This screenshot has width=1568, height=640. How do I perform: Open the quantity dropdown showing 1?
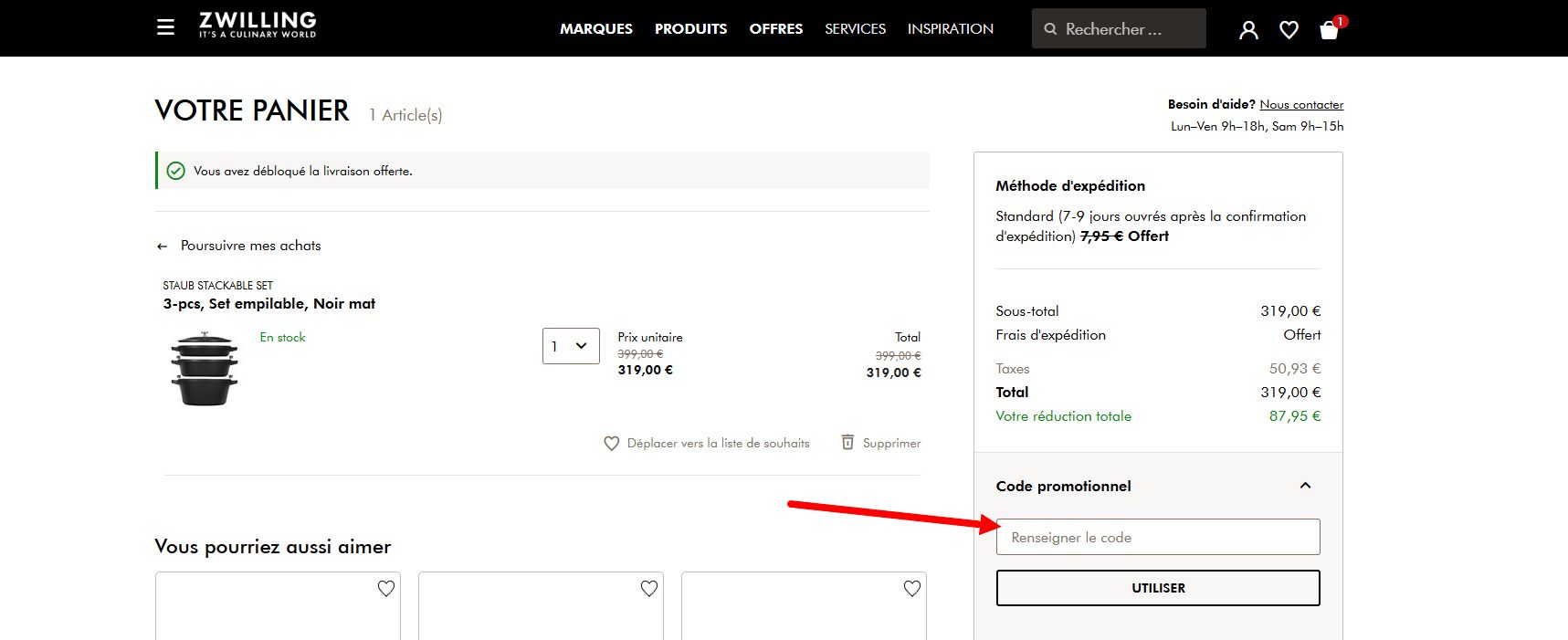click(x=571, y=346)
